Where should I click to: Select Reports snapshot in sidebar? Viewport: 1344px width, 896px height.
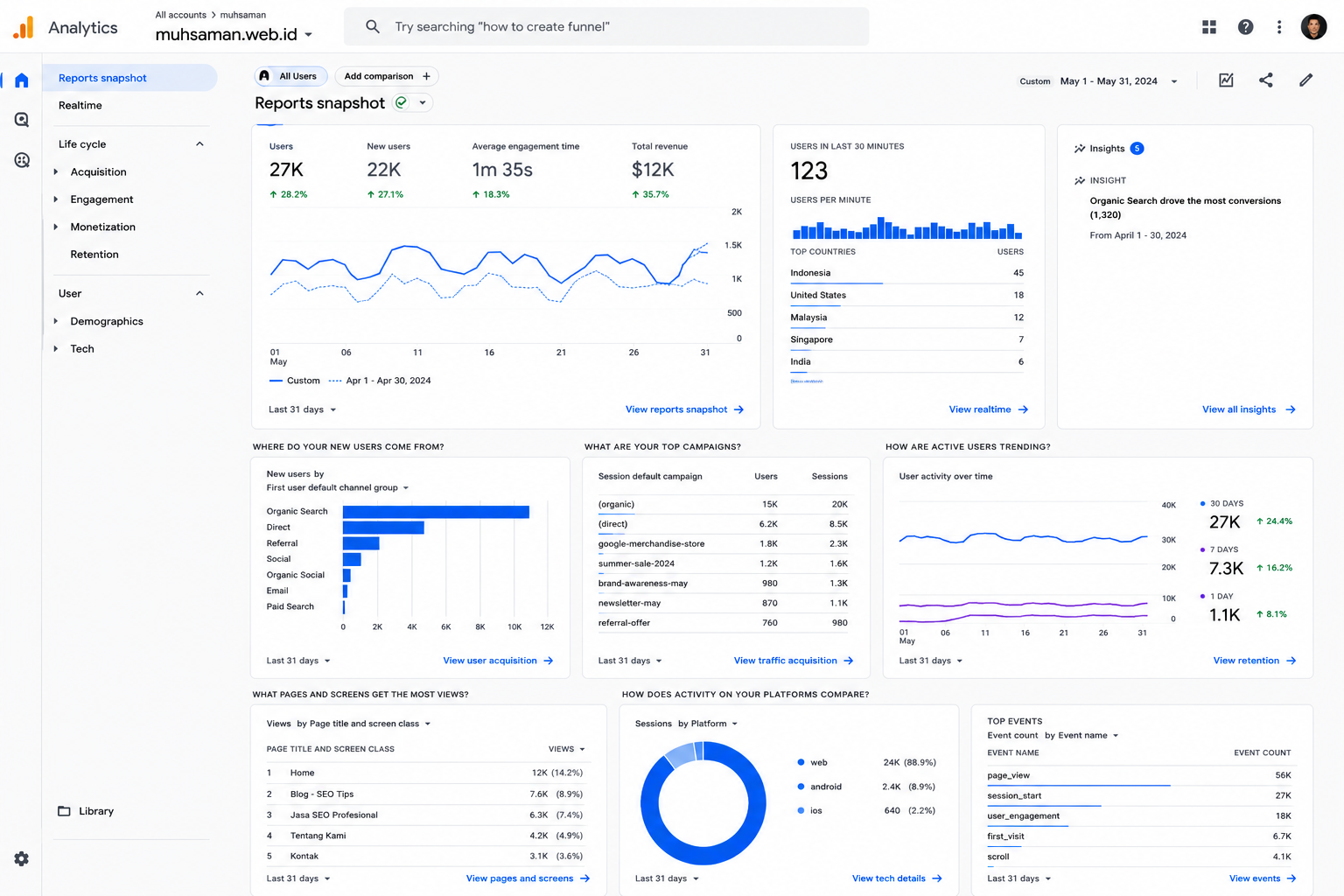[129, 78]
